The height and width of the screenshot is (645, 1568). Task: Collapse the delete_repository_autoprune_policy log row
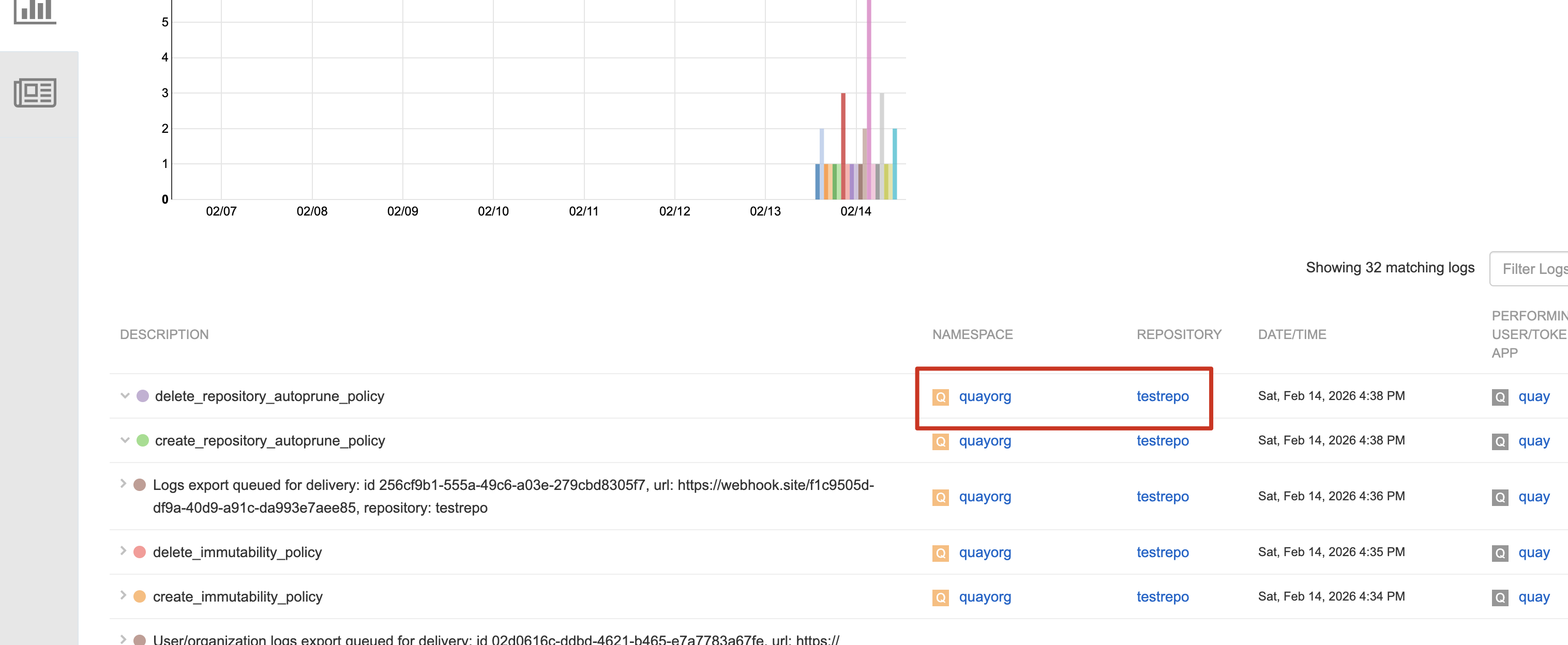125,395
